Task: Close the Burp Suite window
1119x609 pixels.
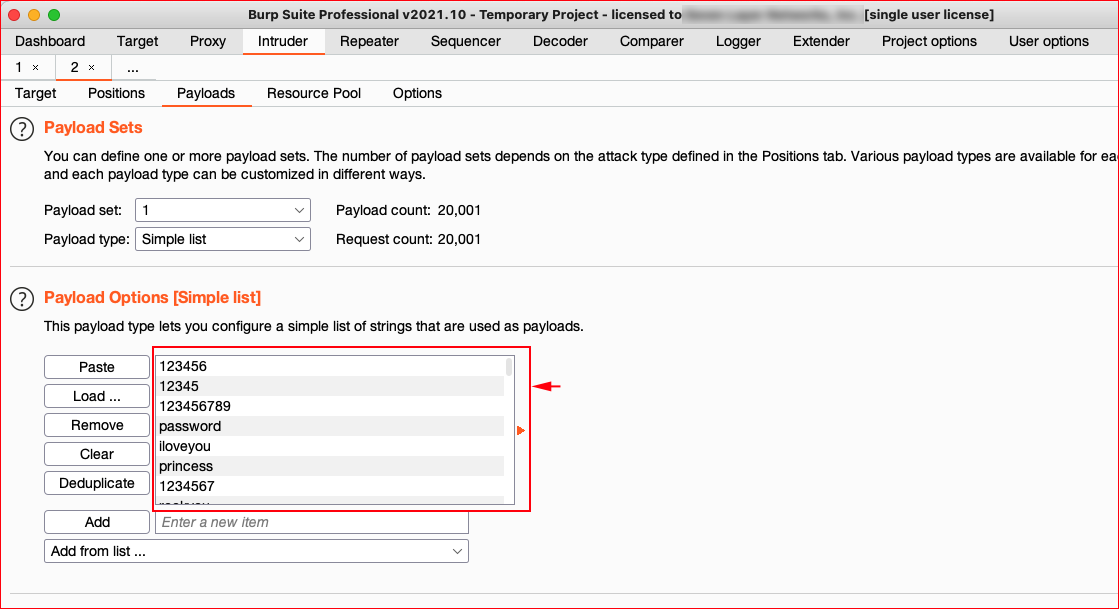Action: (14, 15)
